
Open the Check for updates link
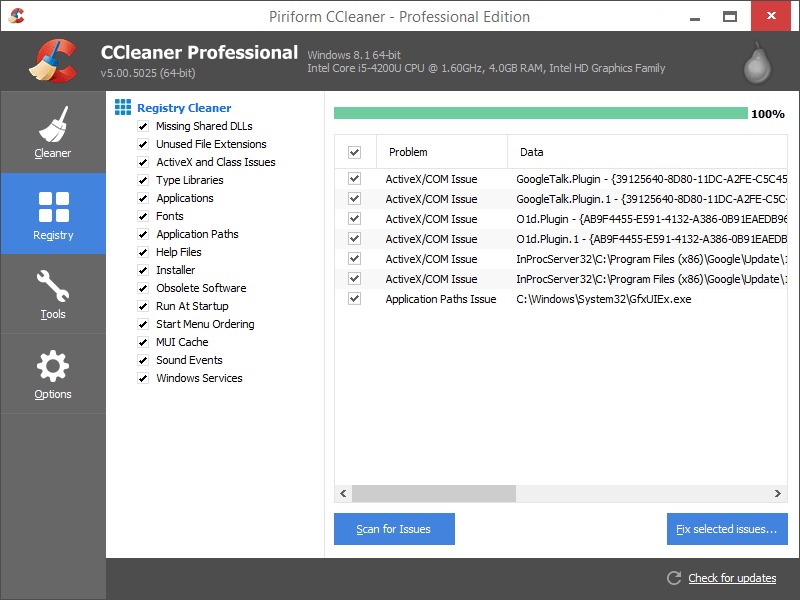[732, 578]
